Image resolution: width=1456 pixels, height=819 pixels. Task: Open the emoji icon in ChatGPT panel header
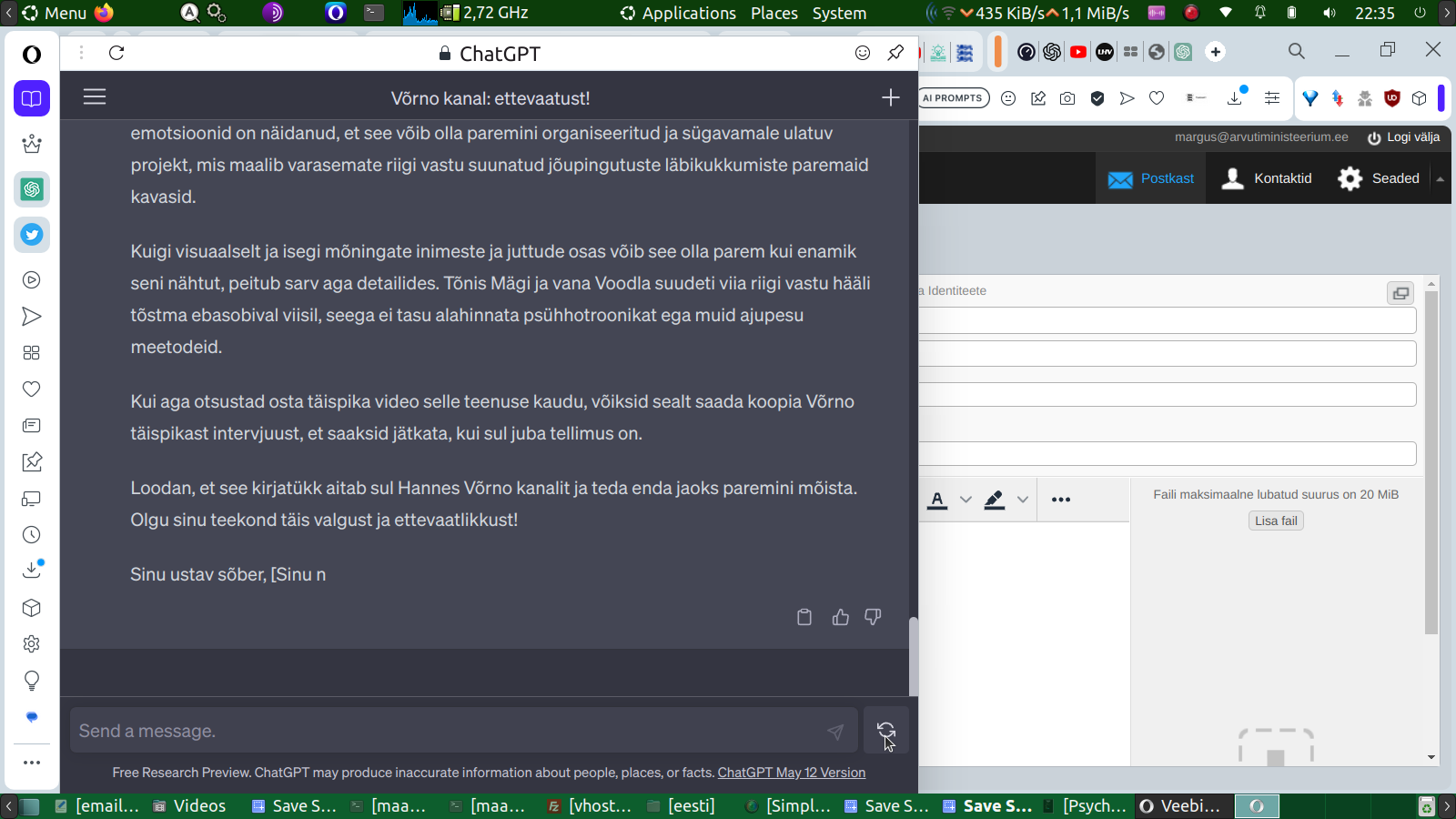[863, 53]
